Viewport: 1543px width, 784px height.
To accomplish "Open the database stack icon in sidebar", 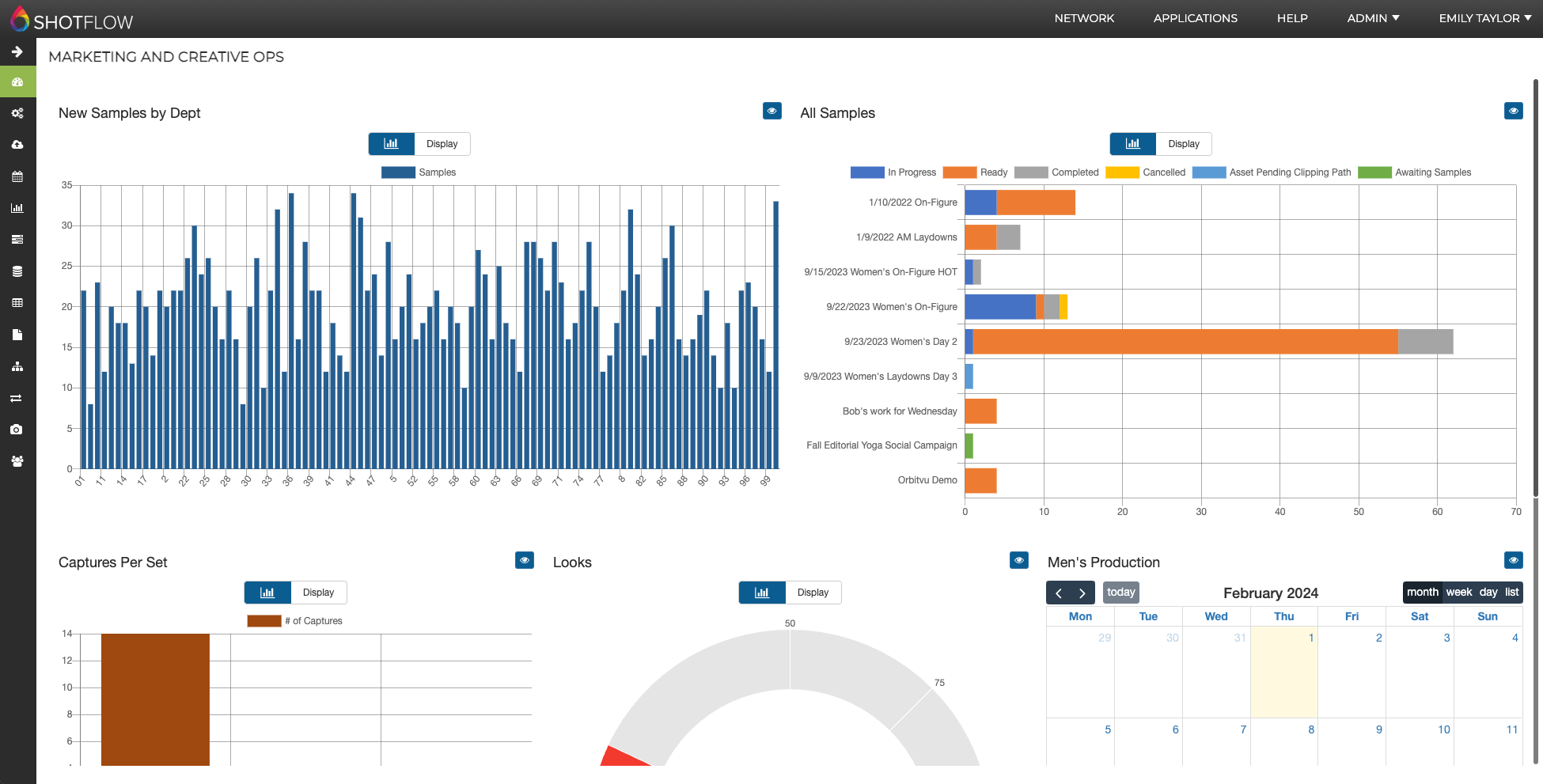I will coord(17,271).
